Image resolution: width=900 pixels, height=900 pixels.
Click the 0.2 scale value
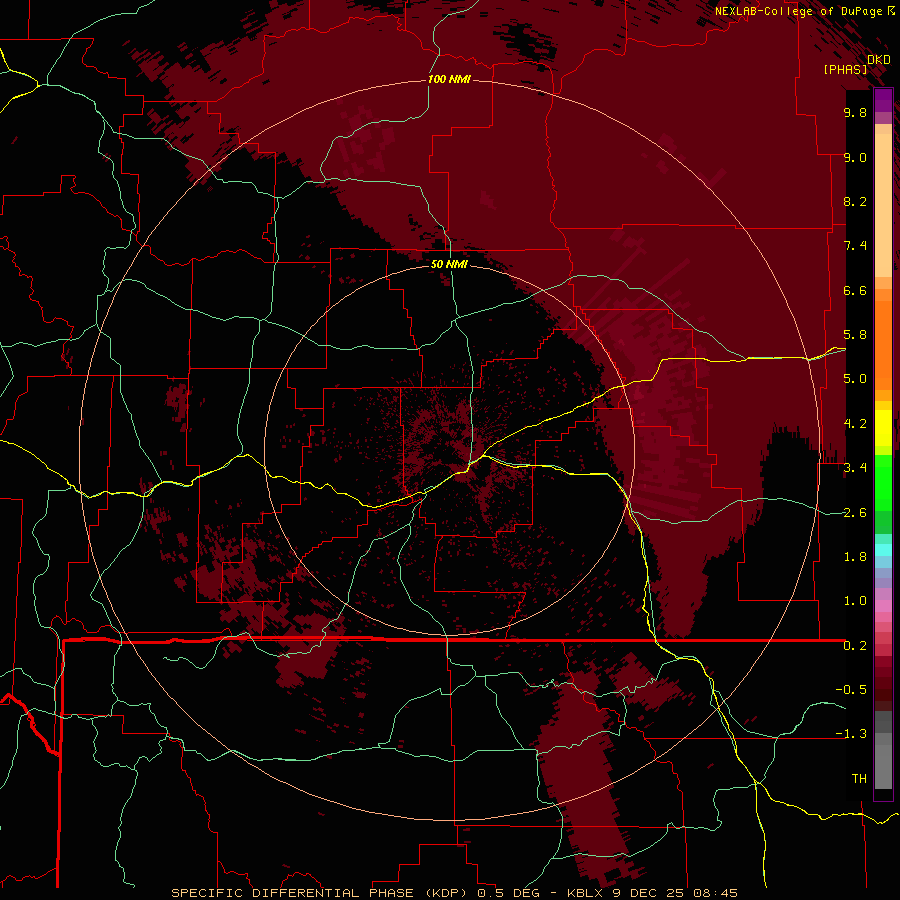(x=855, y=646)
